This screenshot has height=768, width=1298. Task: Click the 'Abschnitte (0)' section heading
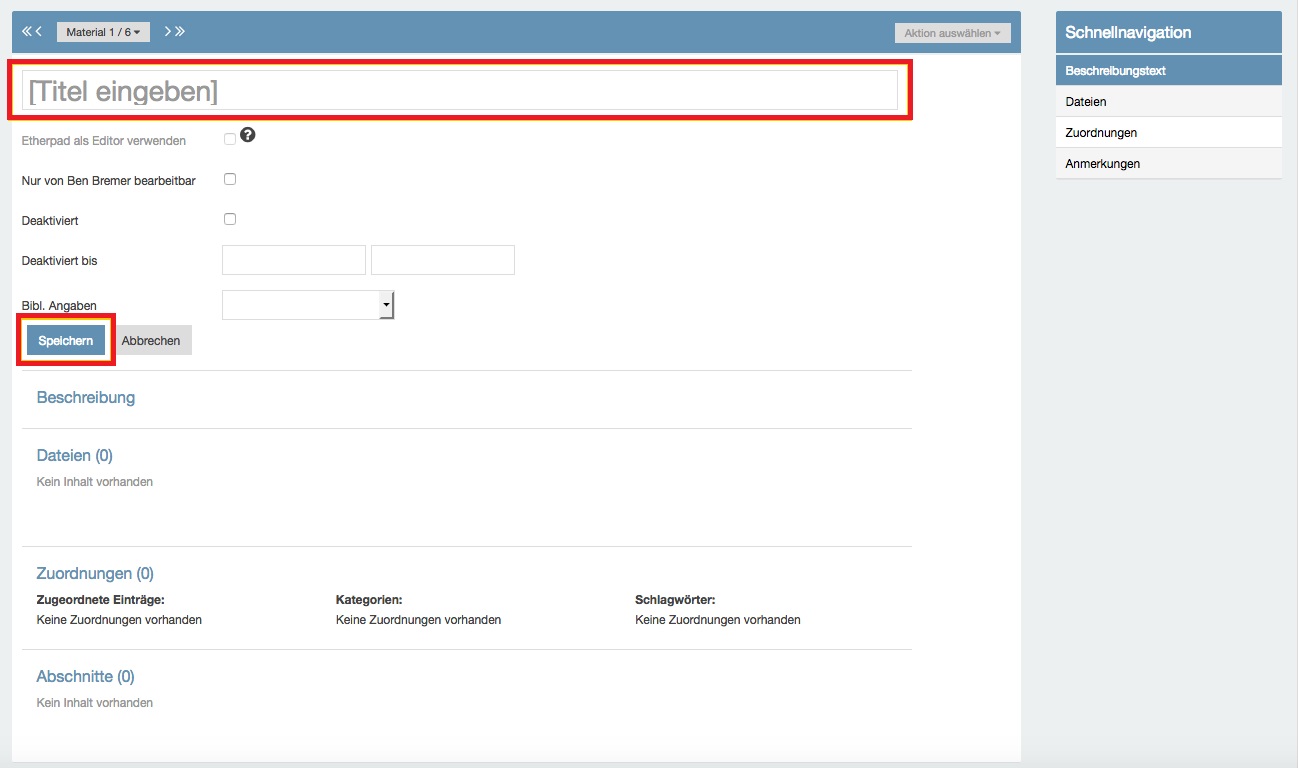[x=85, y=677]
